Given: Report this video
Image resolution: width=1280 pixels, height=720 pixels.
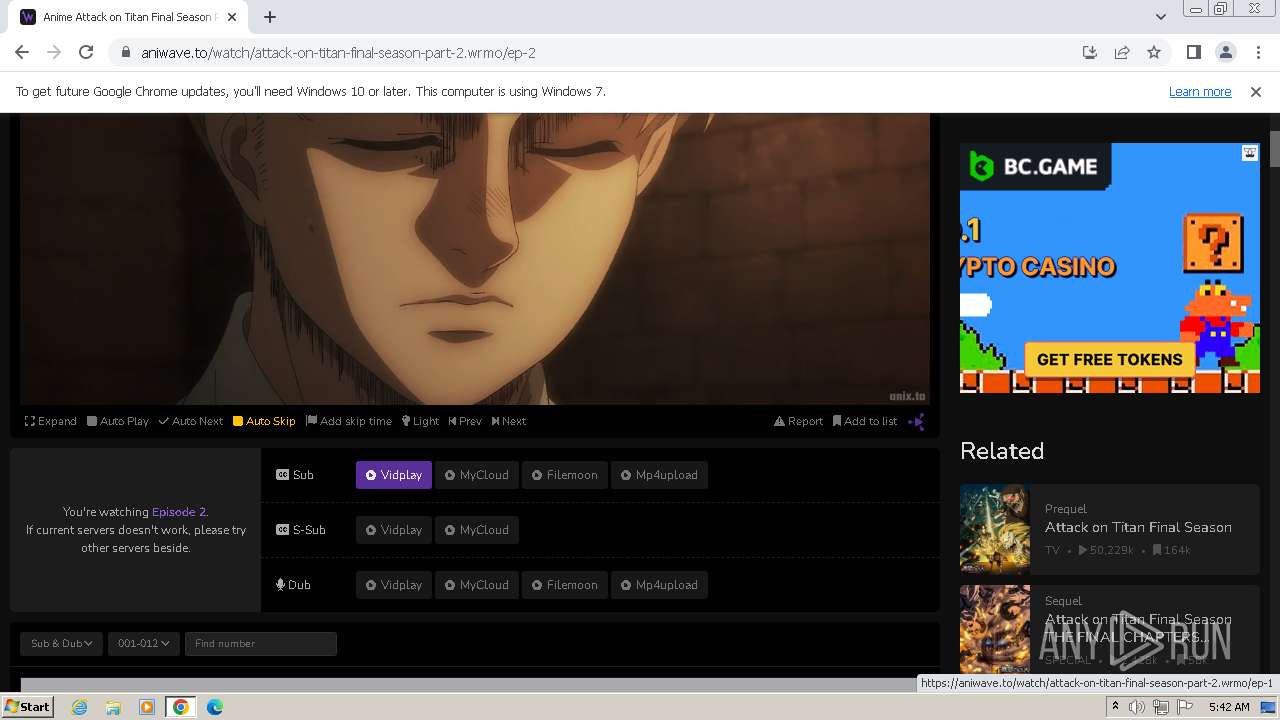Looking at the screenshot, I should pyautogui.click(x=799, y=421).
